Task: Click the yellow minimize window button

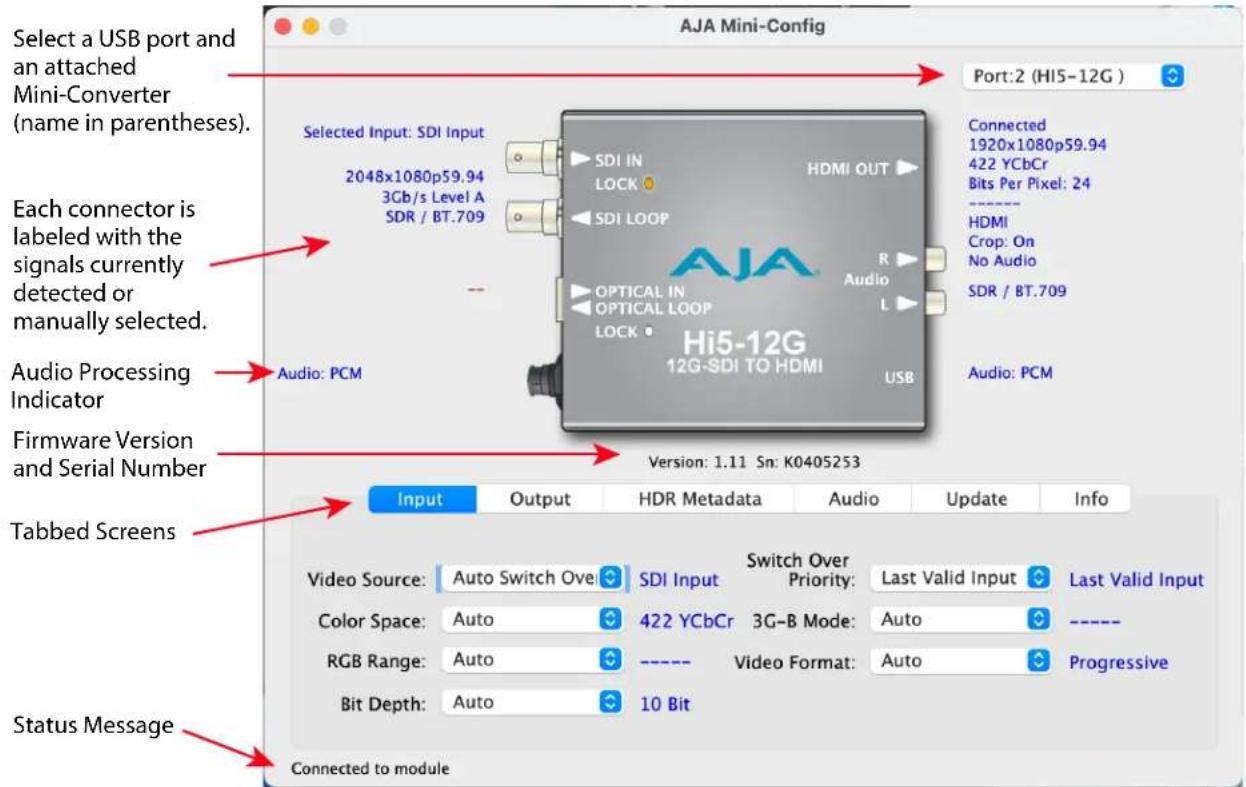Action: 311,27
